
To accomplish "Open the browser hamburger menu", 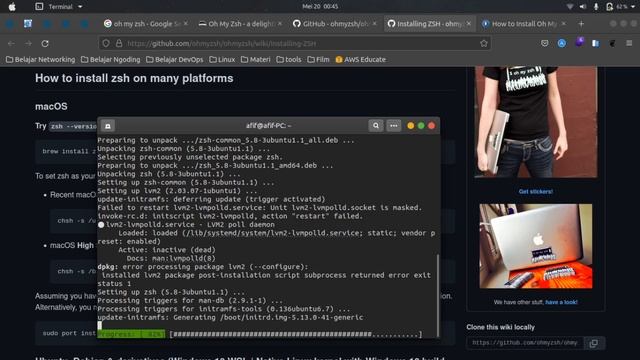I will click(629, 43).
